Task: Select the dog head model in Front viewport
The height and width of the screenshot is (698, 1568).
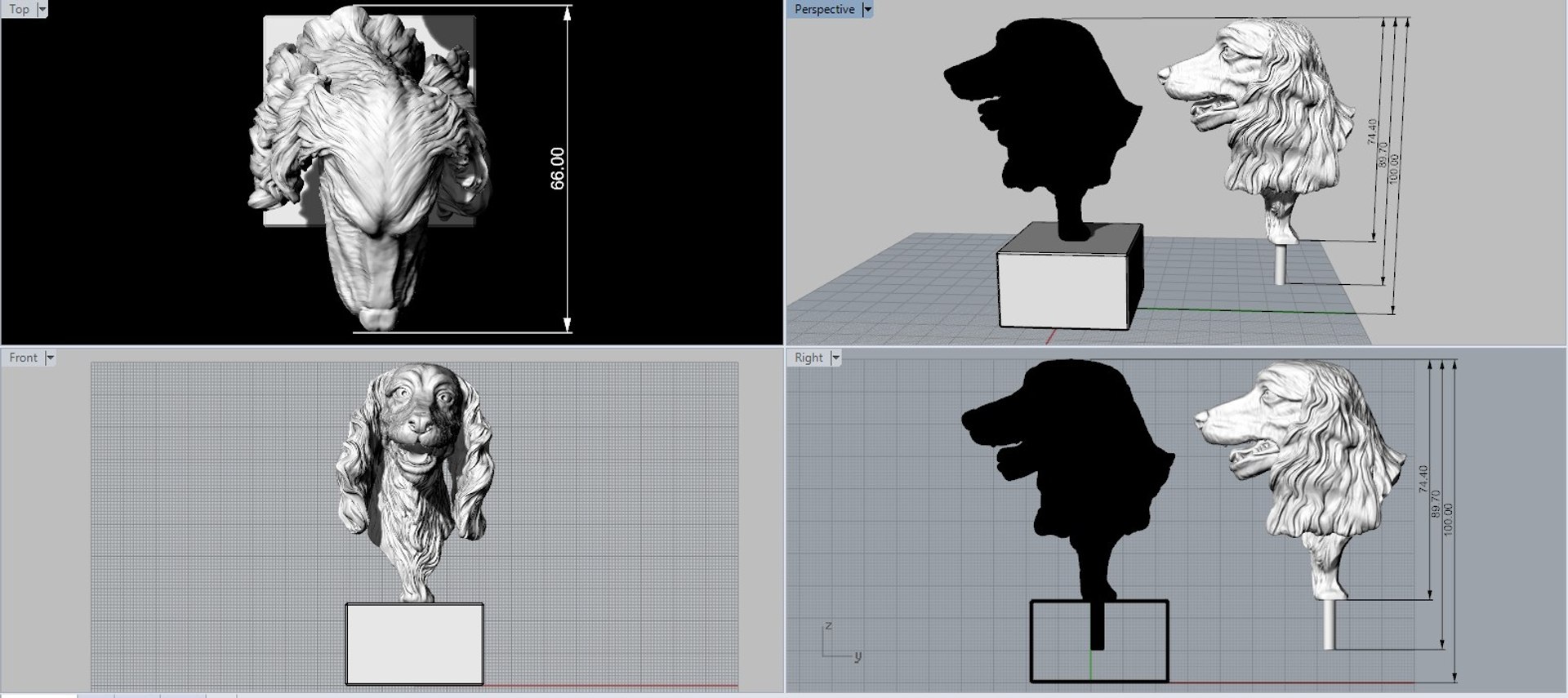Action: pyautogui.click(x=415, y=482)
